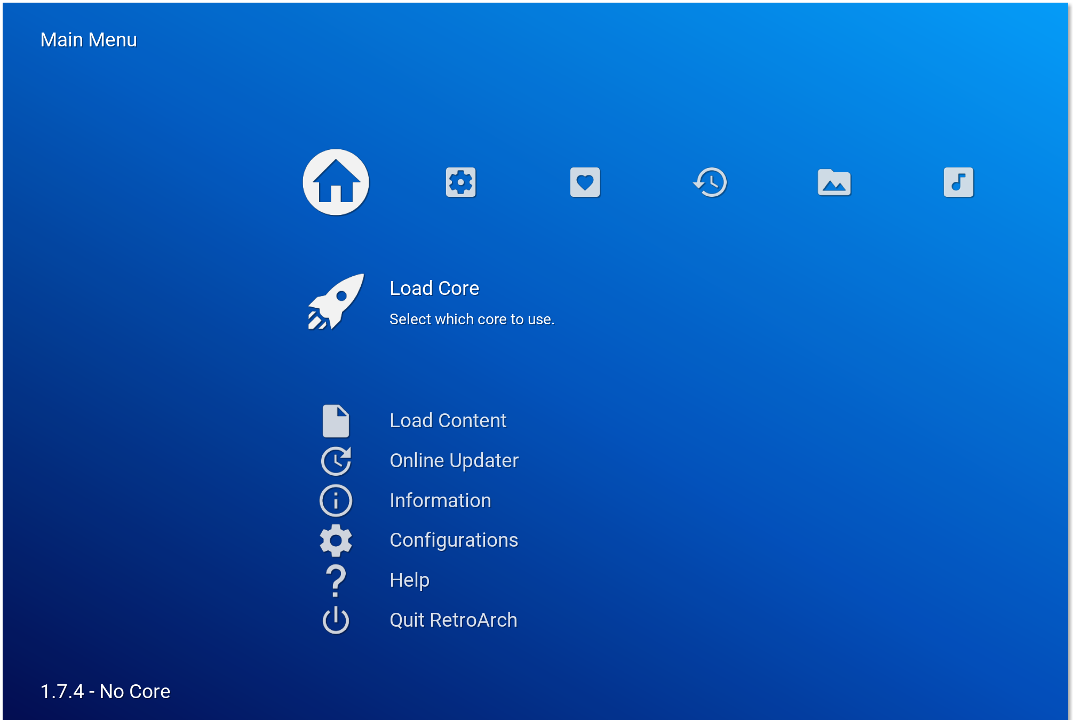Open the Settings tab gear icon
1073x720 pixels.
click(x=461, y=182)
